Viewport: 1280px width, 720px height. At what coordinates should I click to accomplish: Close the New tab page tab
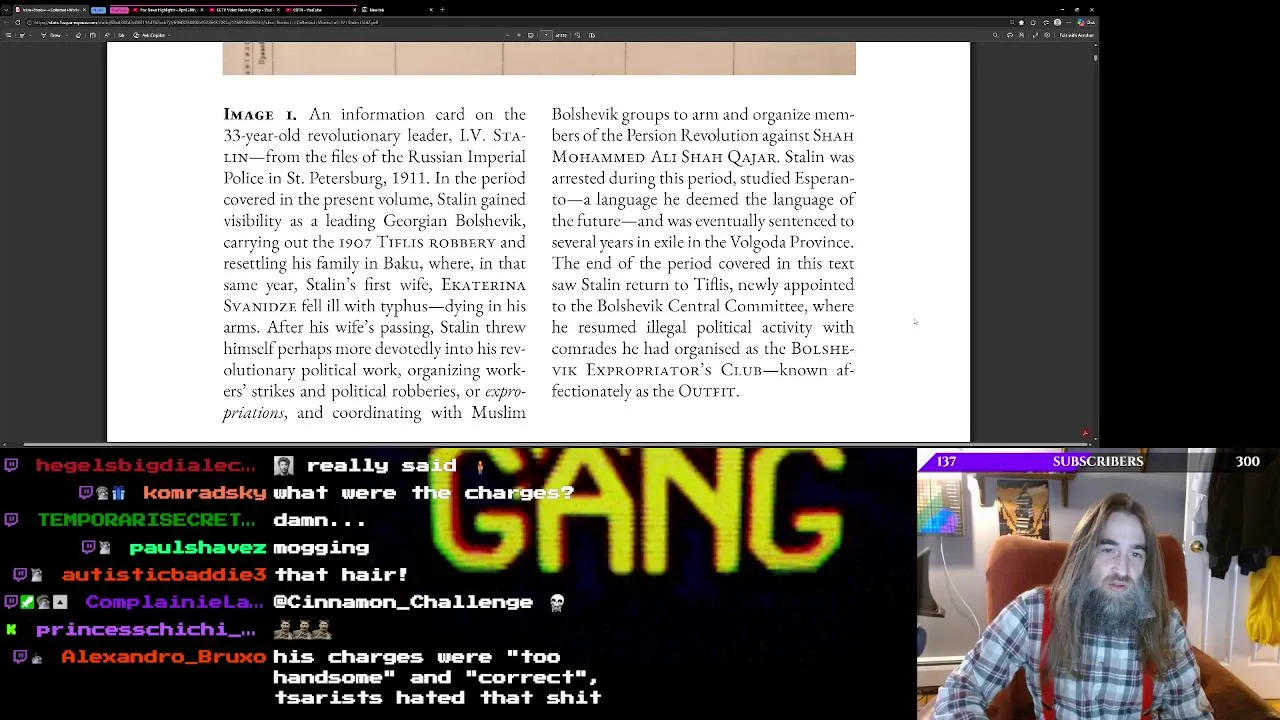click(431, 9)
